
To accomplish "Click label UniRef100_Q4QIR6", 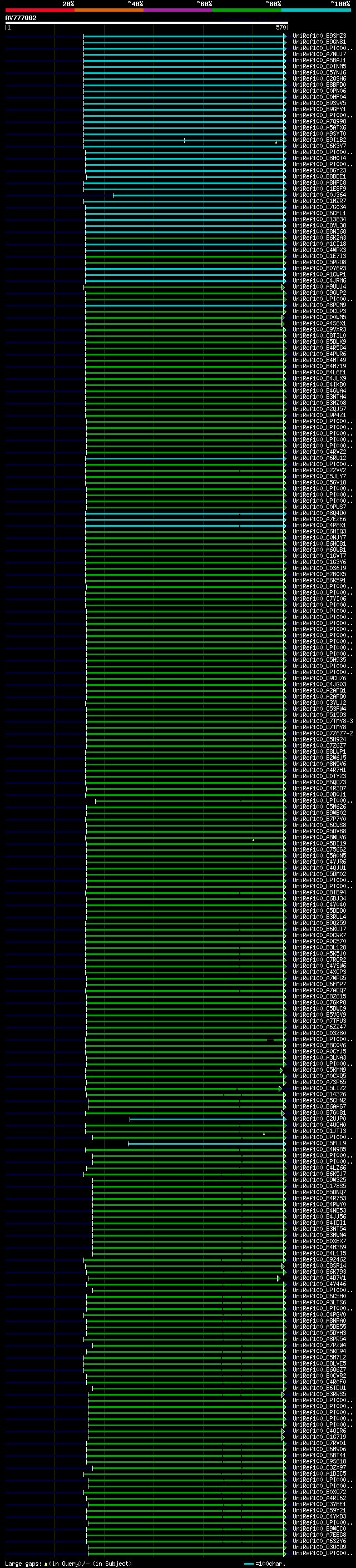I will (x=319, y=1431).
